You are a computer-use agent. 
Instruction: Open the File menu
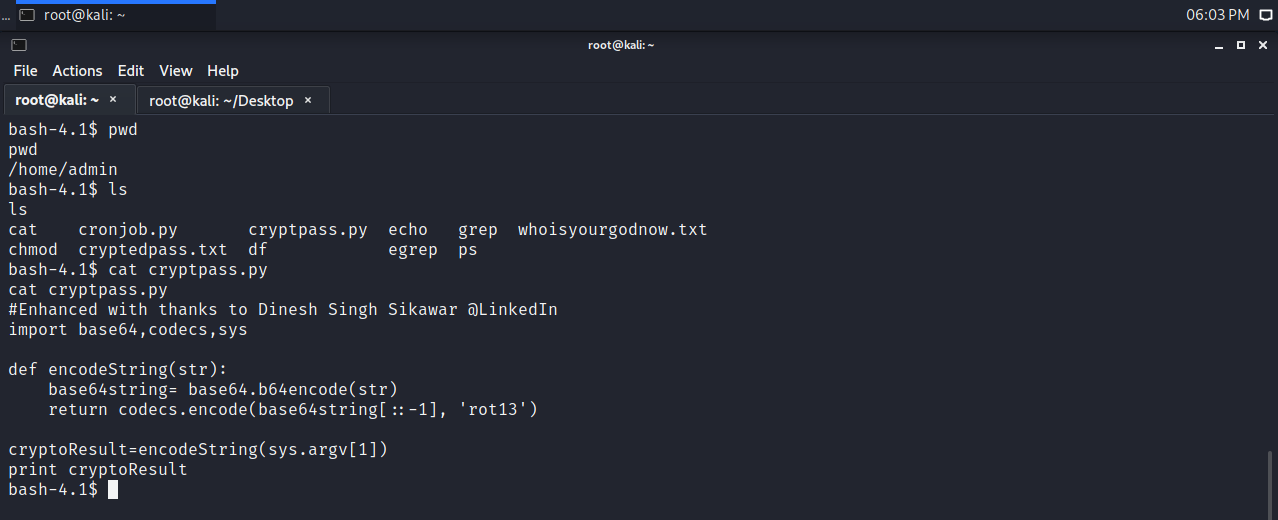[25, 71]
